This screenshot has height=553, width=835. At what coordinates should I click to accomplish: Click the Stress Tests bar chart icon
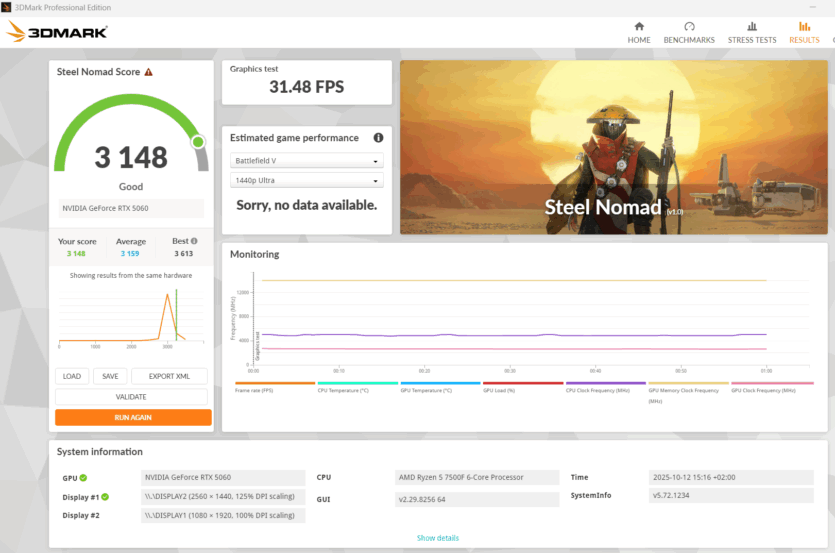coord(752,27)
